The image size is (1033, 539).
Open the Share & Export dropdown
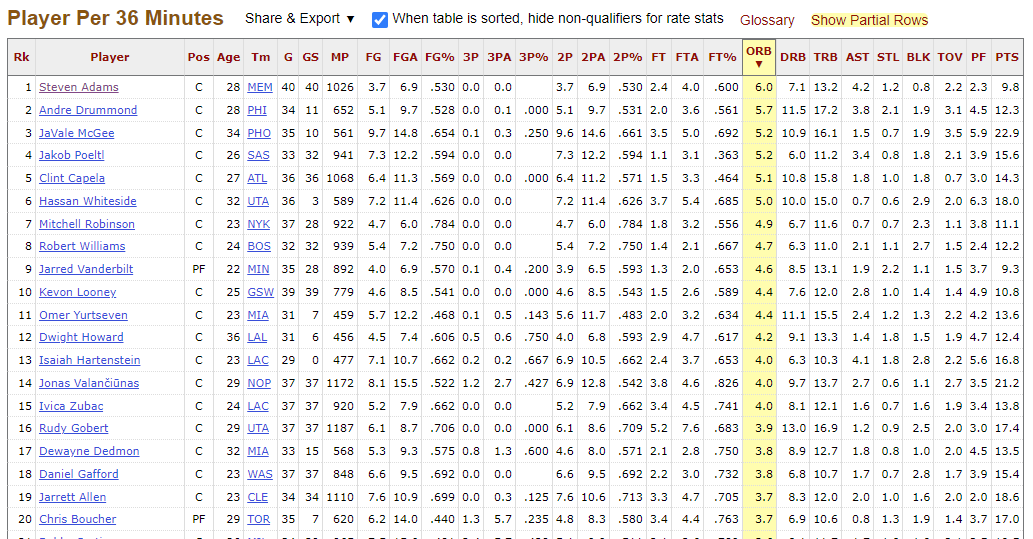click(299, 19)
